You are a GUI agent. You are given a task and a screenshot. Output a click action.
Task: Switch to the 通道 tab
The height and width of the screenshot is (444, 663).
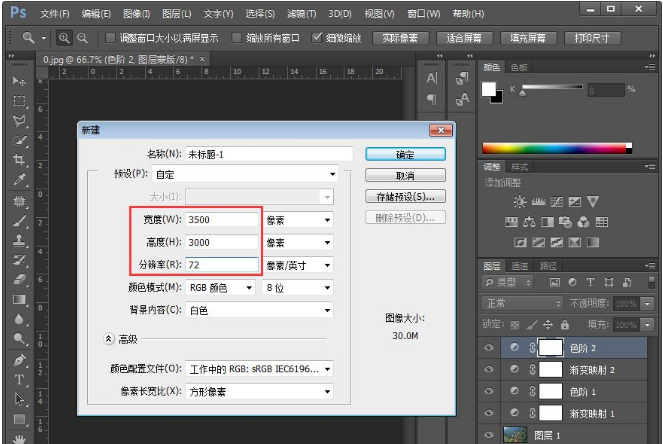(520, 266)
